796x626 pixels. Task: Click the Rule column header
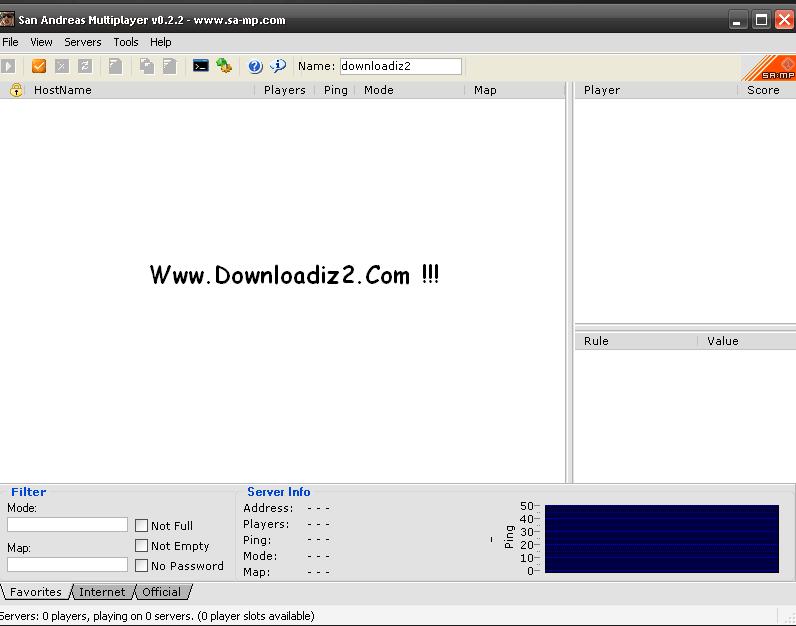[636, 341]
